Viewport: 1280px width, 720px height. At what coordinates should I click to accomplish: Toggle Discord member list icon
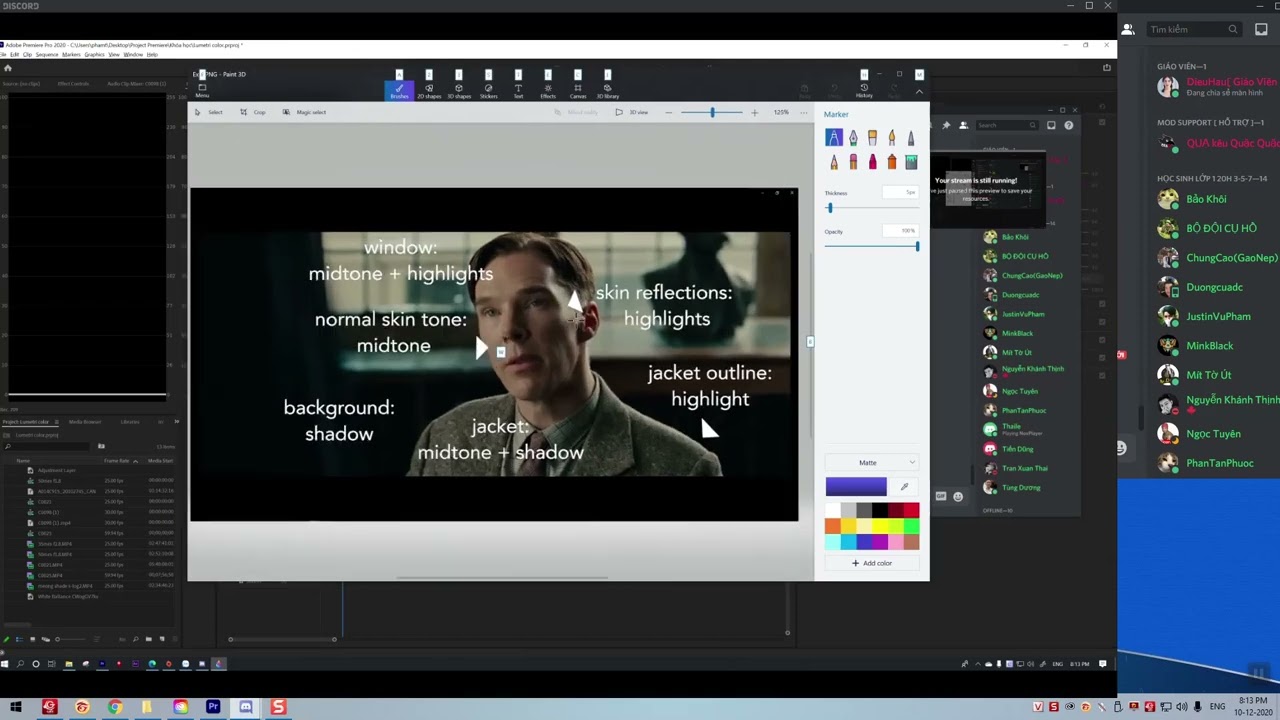point(1128,29)
